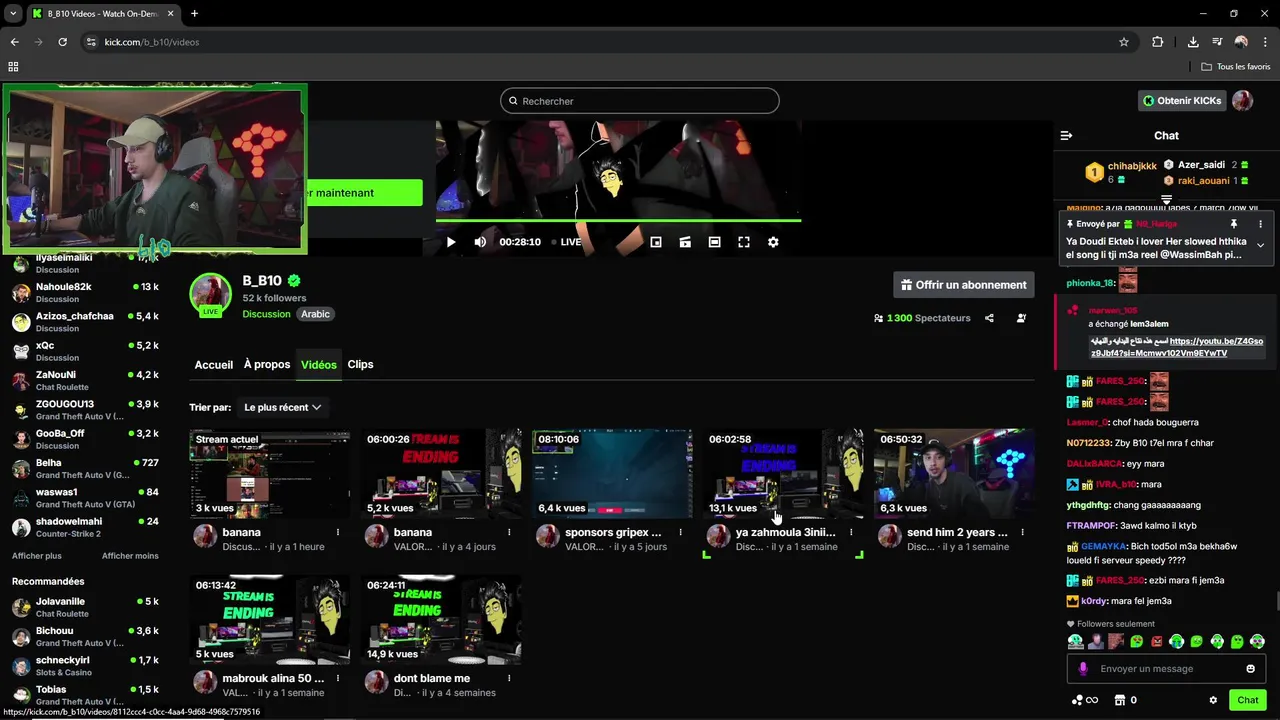The width and height of the screenshot is (1280, 720).
Task: Open the chat shop icon
Action: (x=1120, y=700)
